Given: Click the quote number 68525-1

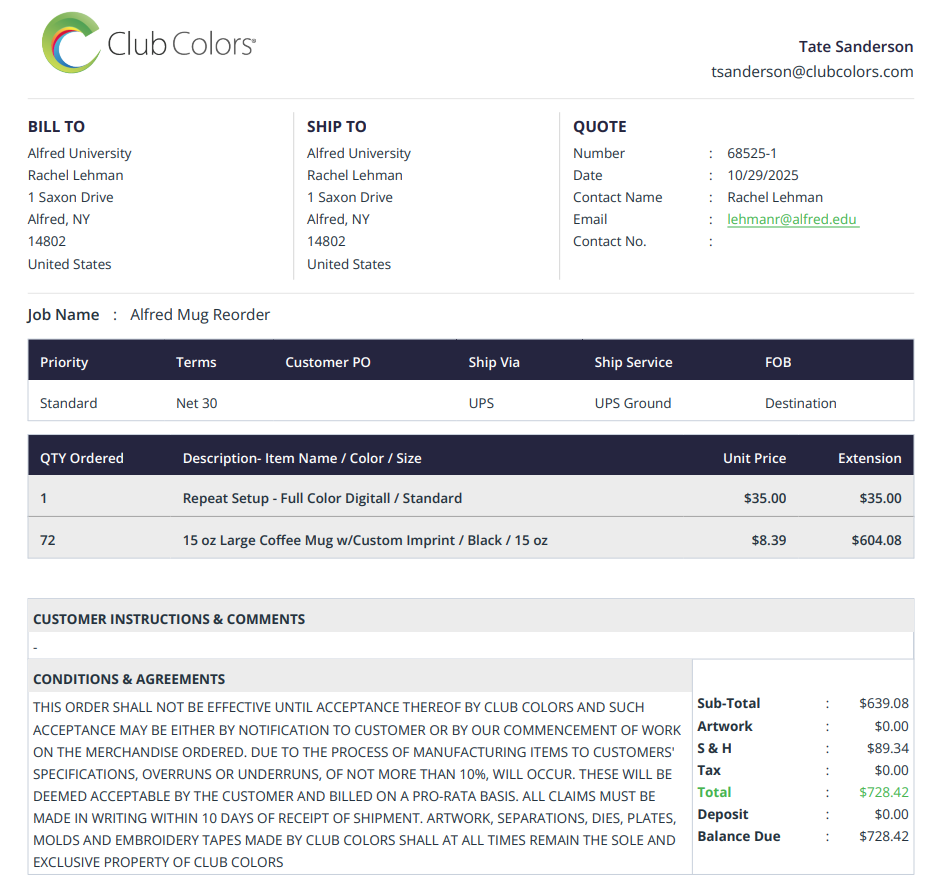Looking at the screenshot, I should pyautogui.click(x=752, y=154).
